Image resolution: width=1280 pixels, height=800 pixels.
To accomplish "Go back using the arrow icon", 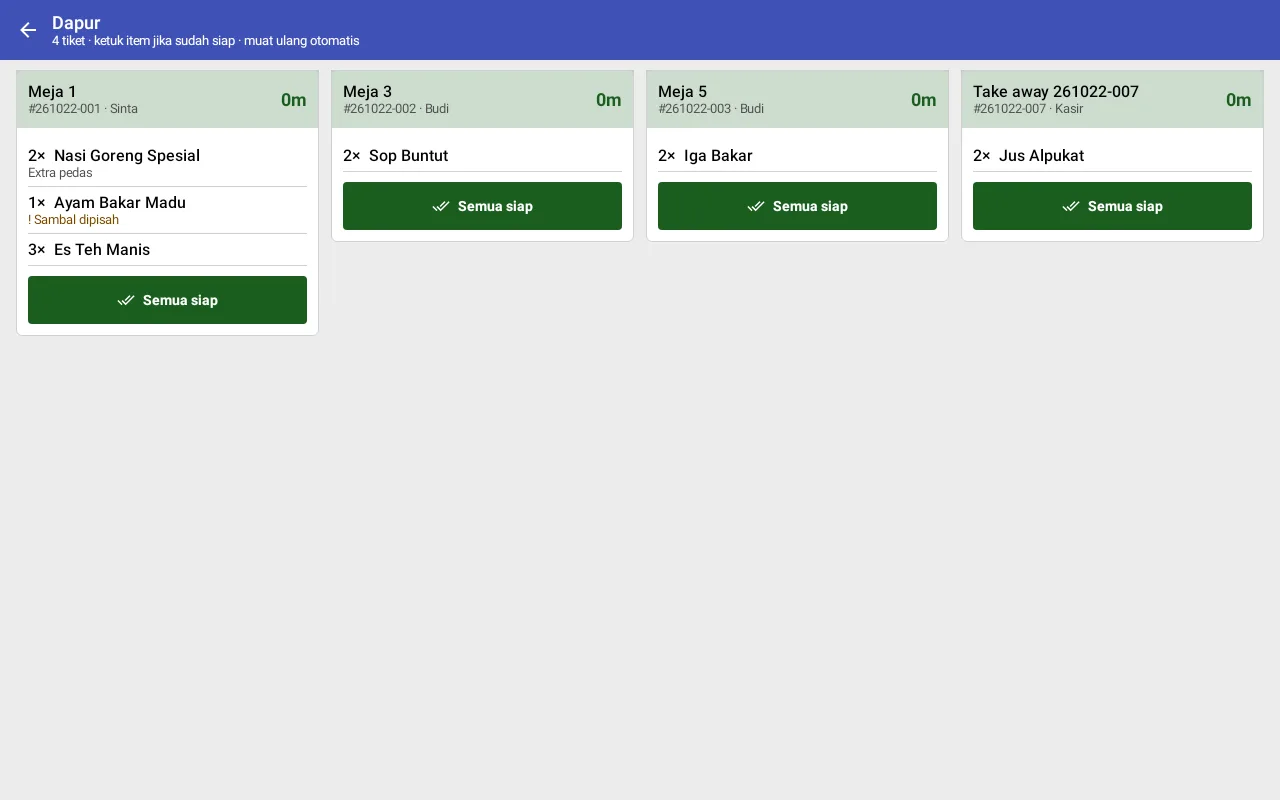I will [x=28, y=30].
